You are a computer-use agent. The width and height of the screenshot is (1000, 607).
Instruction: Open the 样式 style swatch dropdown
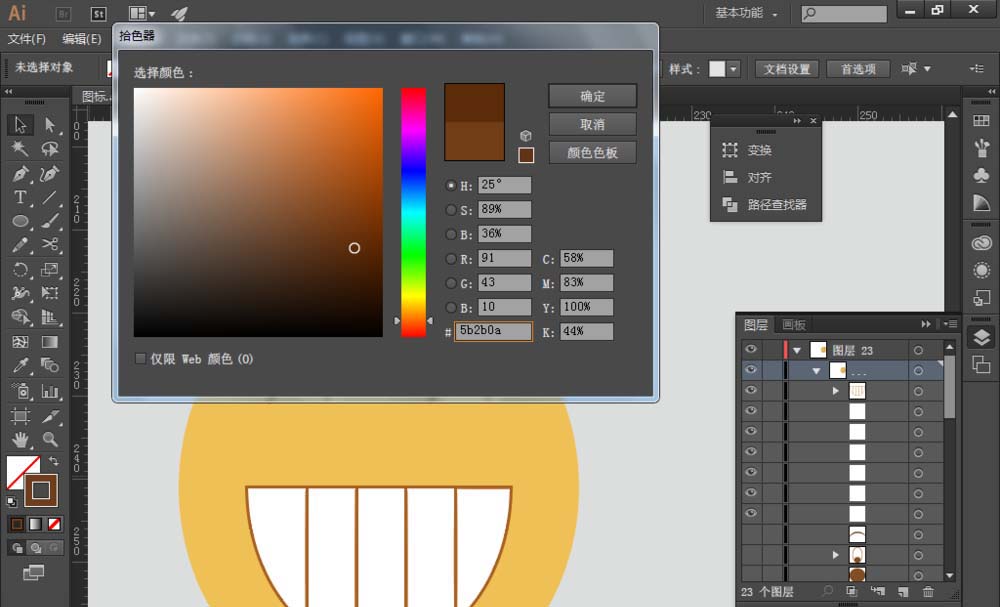733,69
